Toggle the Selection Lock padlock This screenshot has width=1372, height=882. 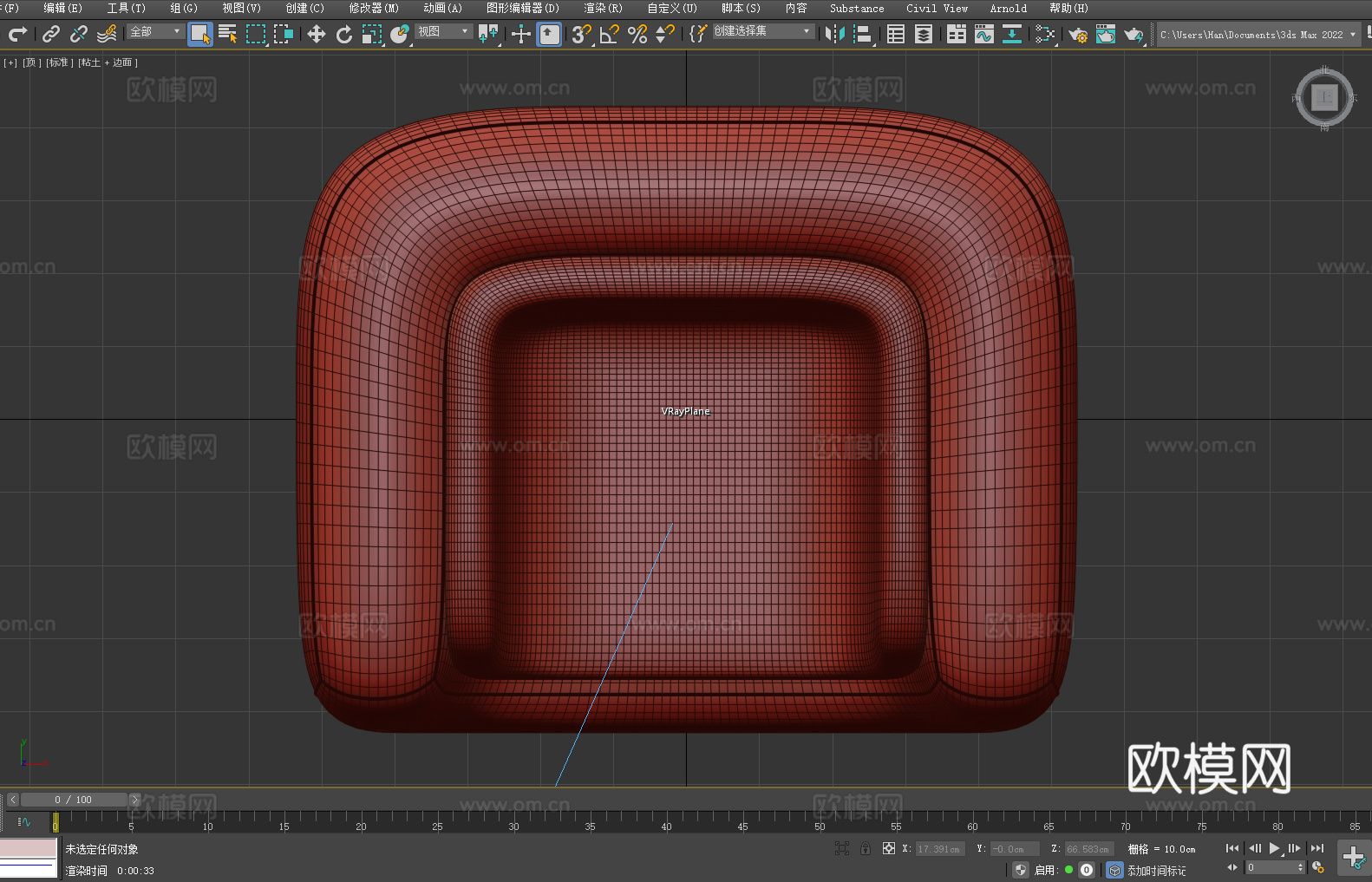(866, 849)
